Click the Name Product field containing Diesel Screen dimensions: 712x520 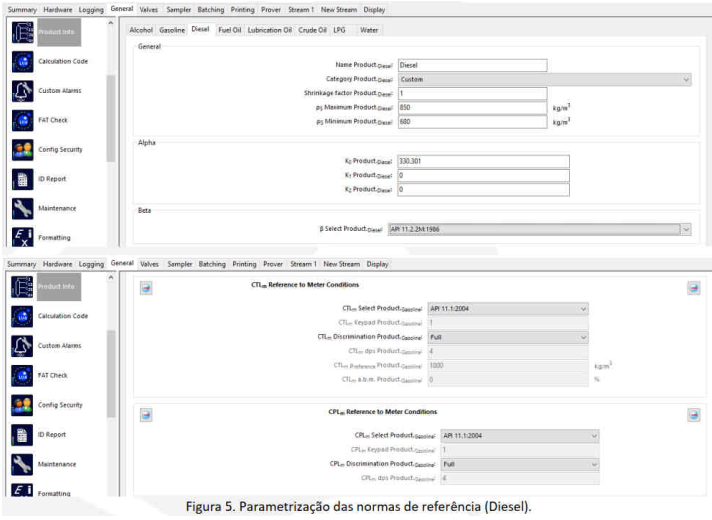(x=473, y=65)
